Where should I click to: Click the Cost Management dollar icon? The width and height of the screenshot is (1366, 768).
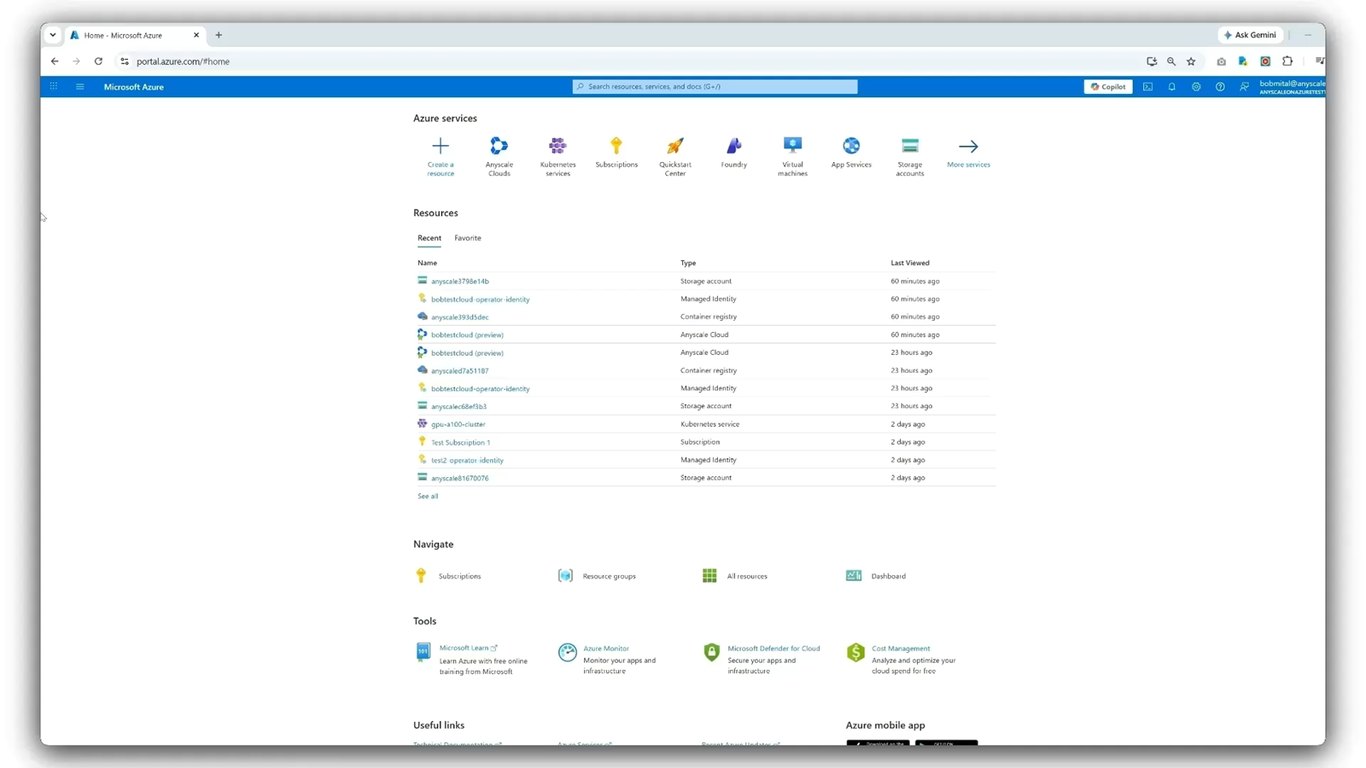855,653
